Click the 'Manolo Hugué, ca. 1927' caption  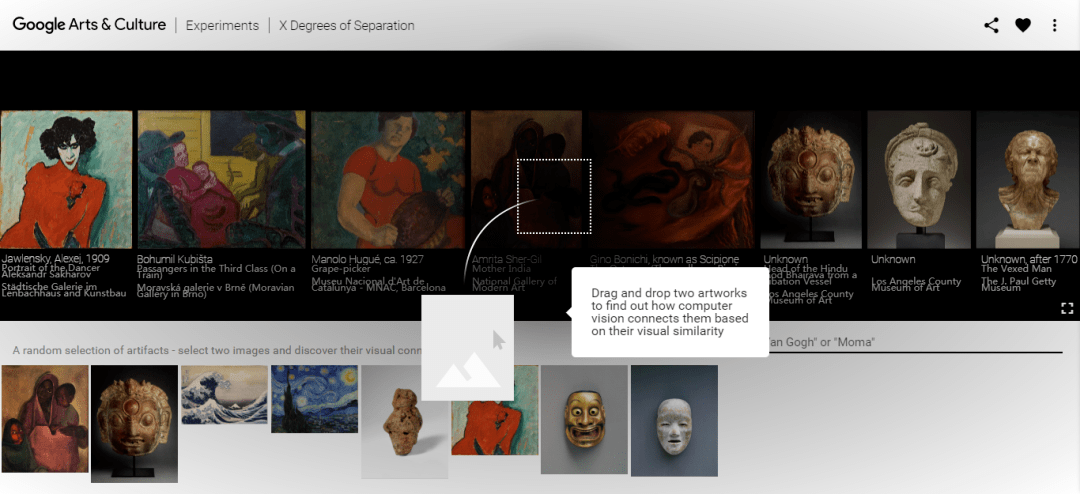click(x=367, y=260)
